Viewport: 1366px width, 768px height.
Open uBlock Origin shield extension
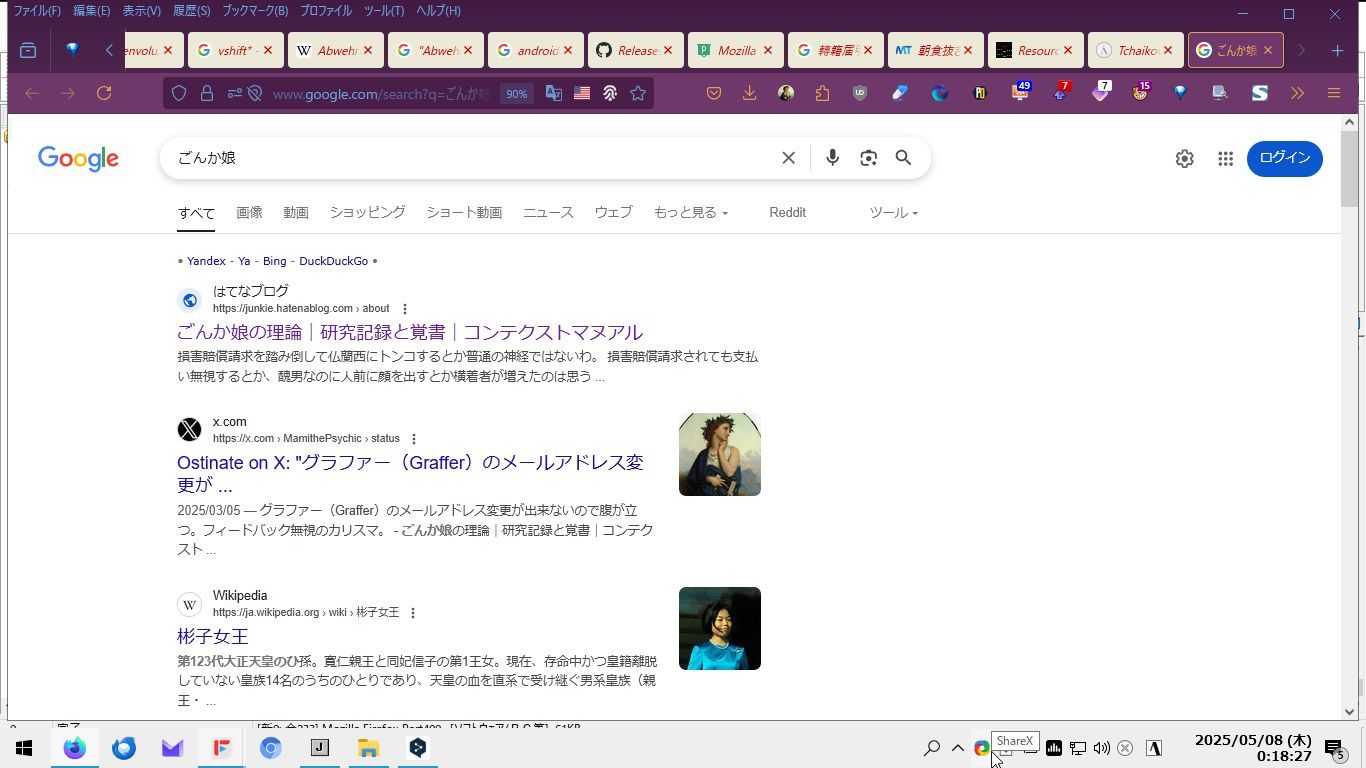point(860,93)
